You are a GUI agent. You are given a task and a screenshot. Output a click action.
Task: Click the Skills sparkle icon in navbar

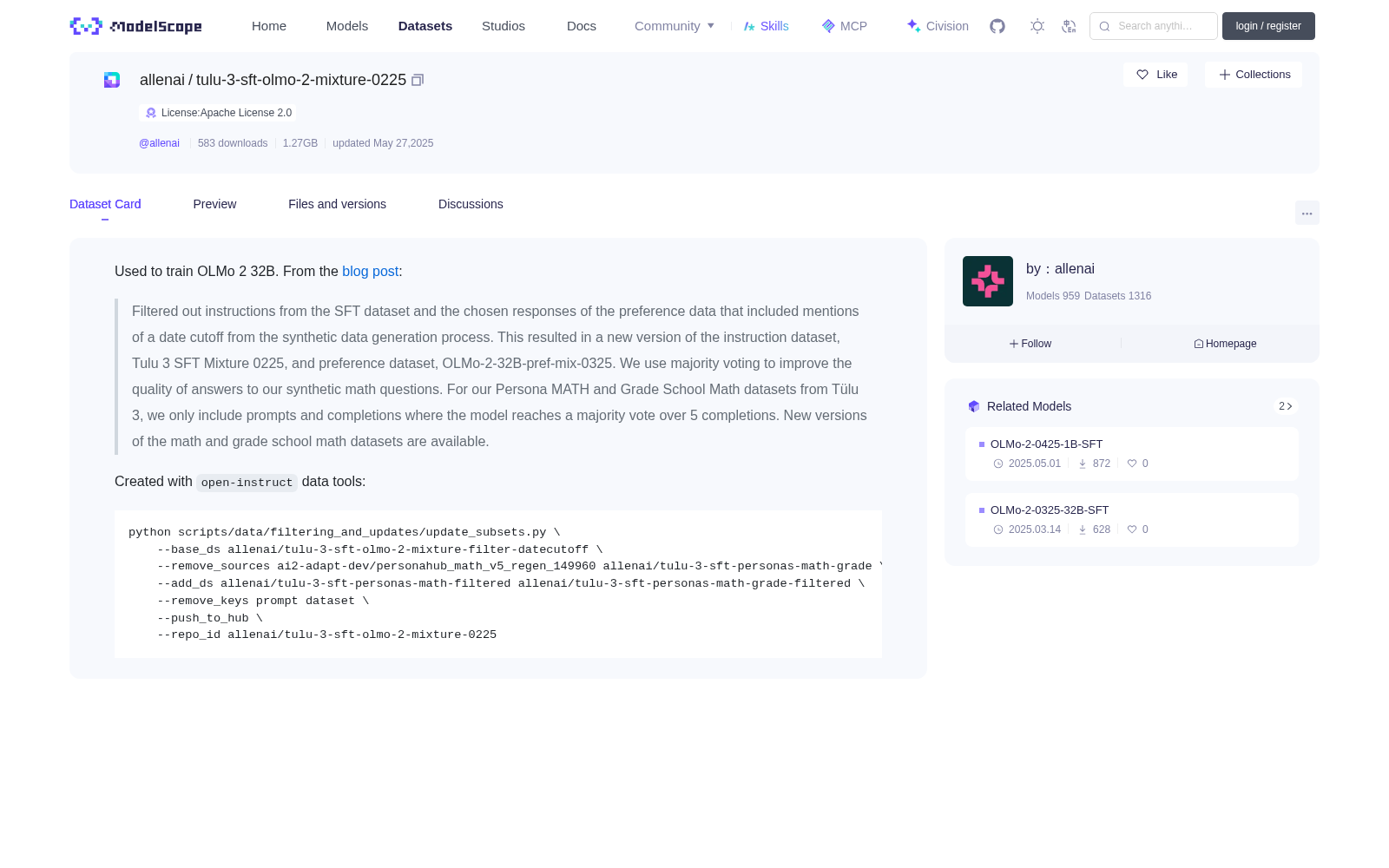(749, 26)
